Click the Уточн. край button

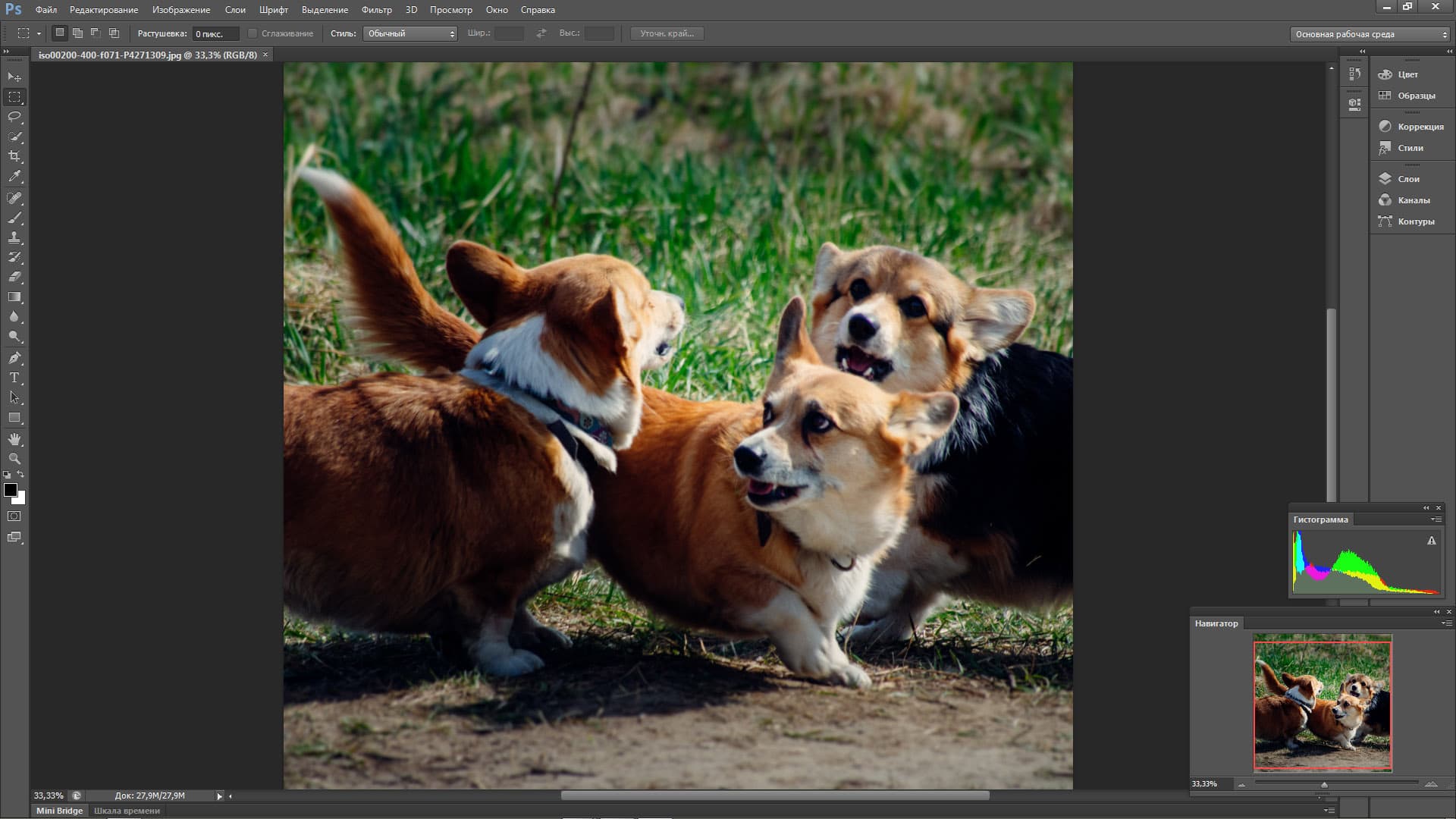point(667,33)
